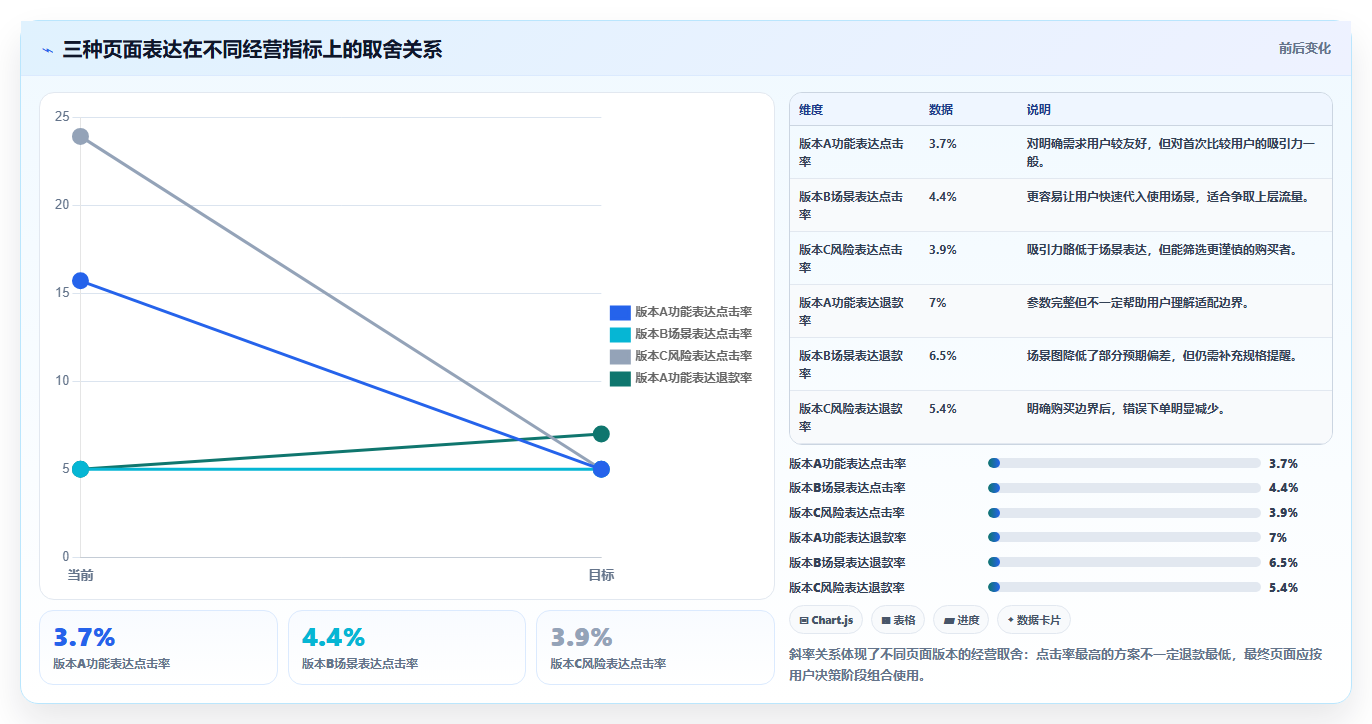The image size is (1372, 724).
Task: Click the 数据 table column header
Action: click(941, 110)
